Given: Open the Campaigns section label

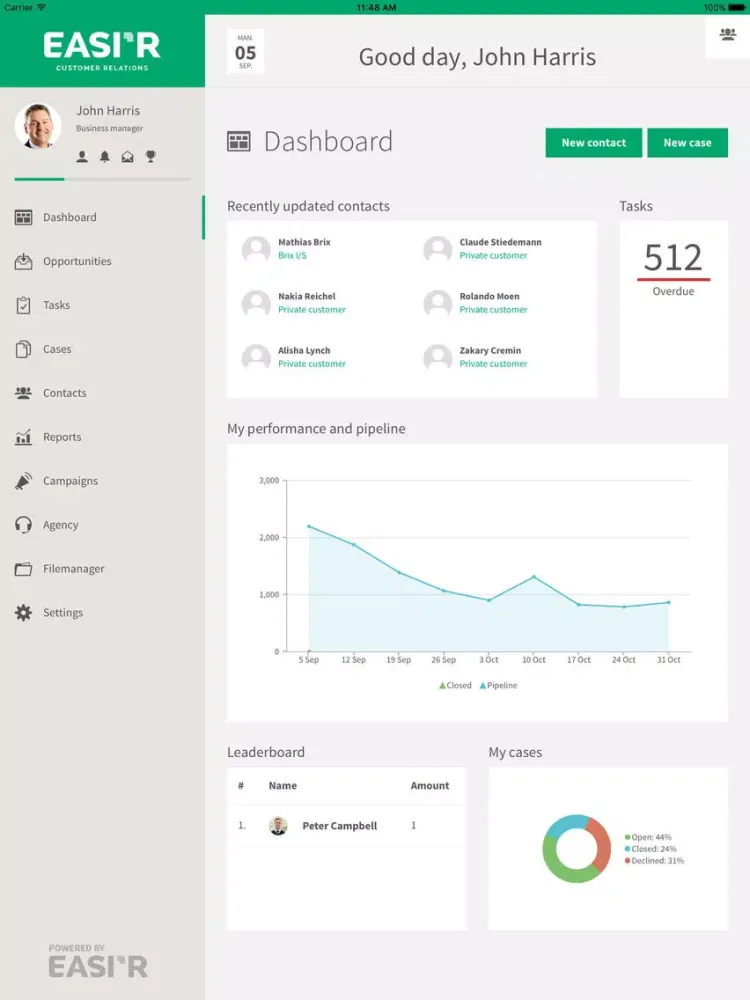Looking at the screenshot, I should (70, 482).
